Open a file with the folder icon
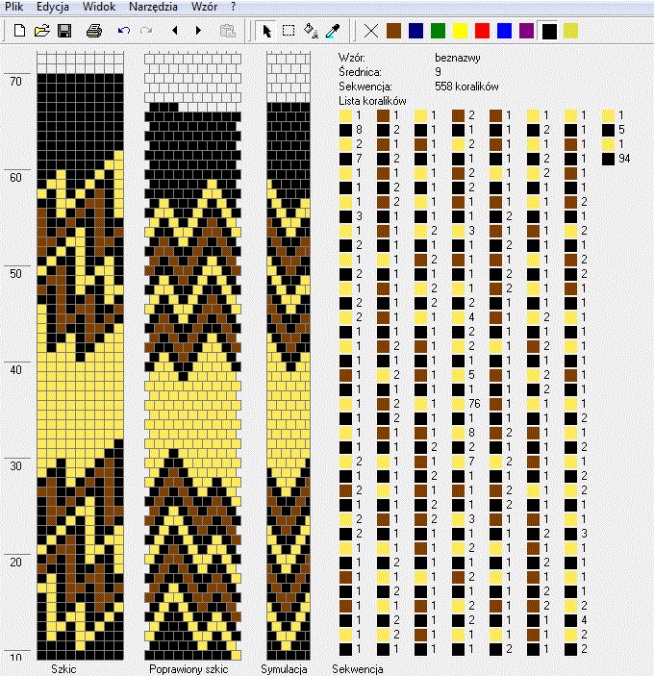The image size is (654, 676). click(x=42, y=31)
